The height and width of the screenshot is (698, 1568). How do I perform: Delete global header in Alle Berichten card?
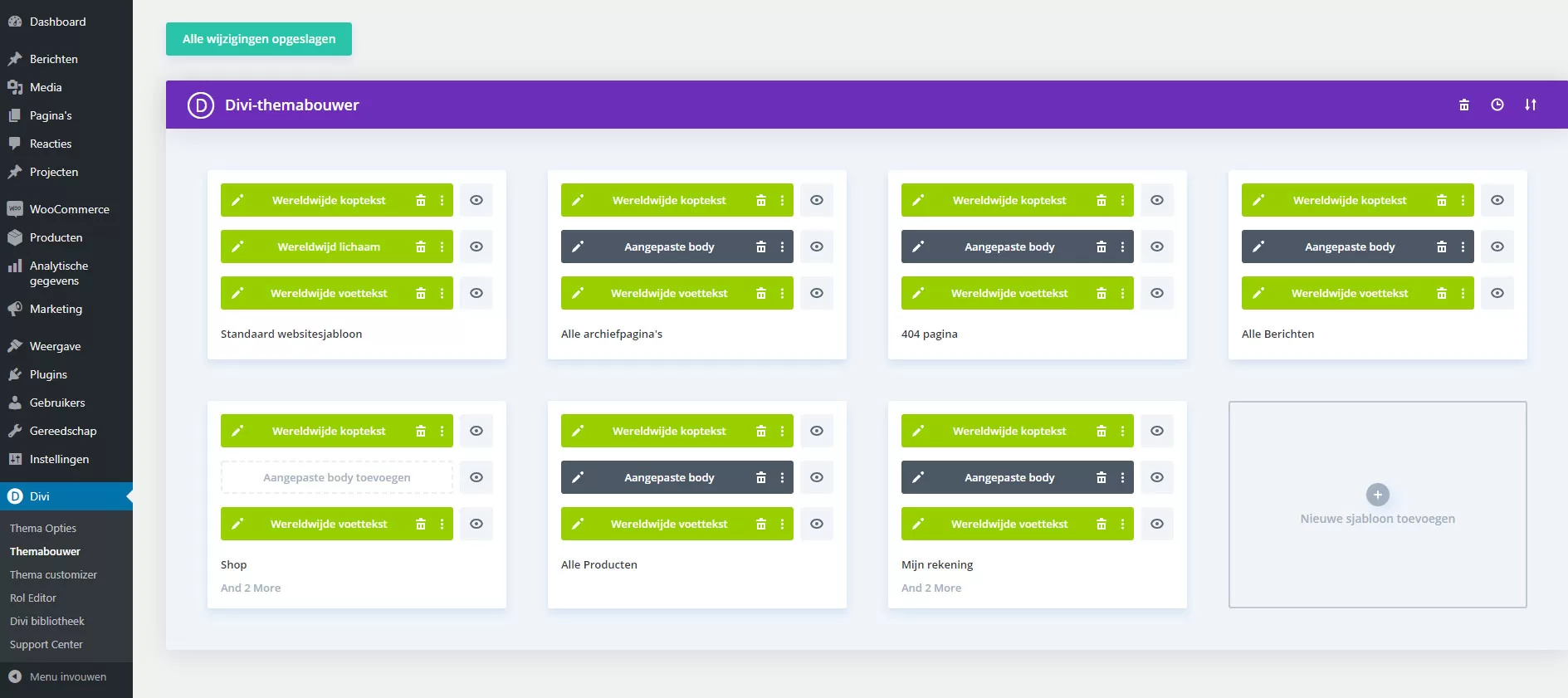pyautogui.click(x=1442, y=200)
